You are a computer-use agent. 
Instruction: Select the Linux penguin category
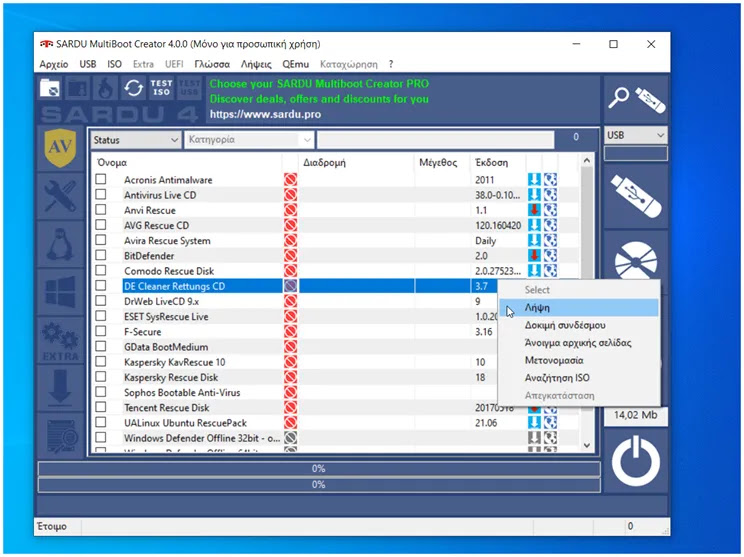click(60, 244)
